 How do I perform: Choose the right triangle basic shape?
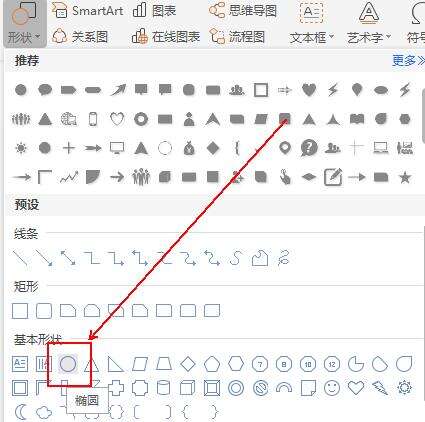coord(116,364)
